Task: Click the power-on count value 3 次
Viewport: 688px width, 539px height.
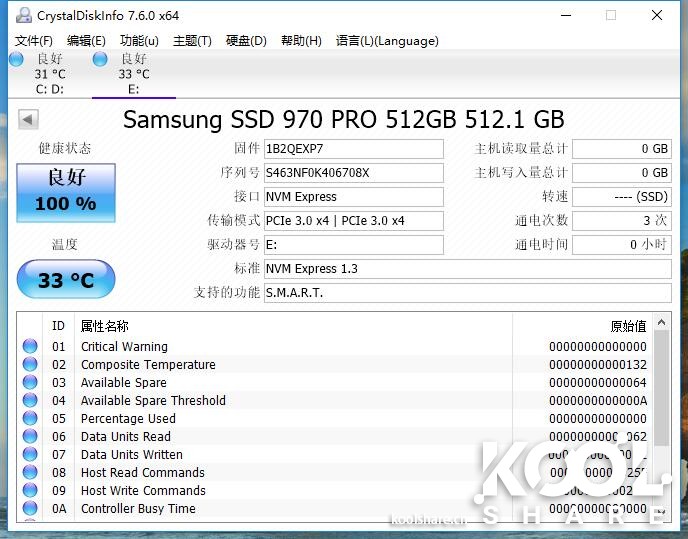Action: [622, 221]
